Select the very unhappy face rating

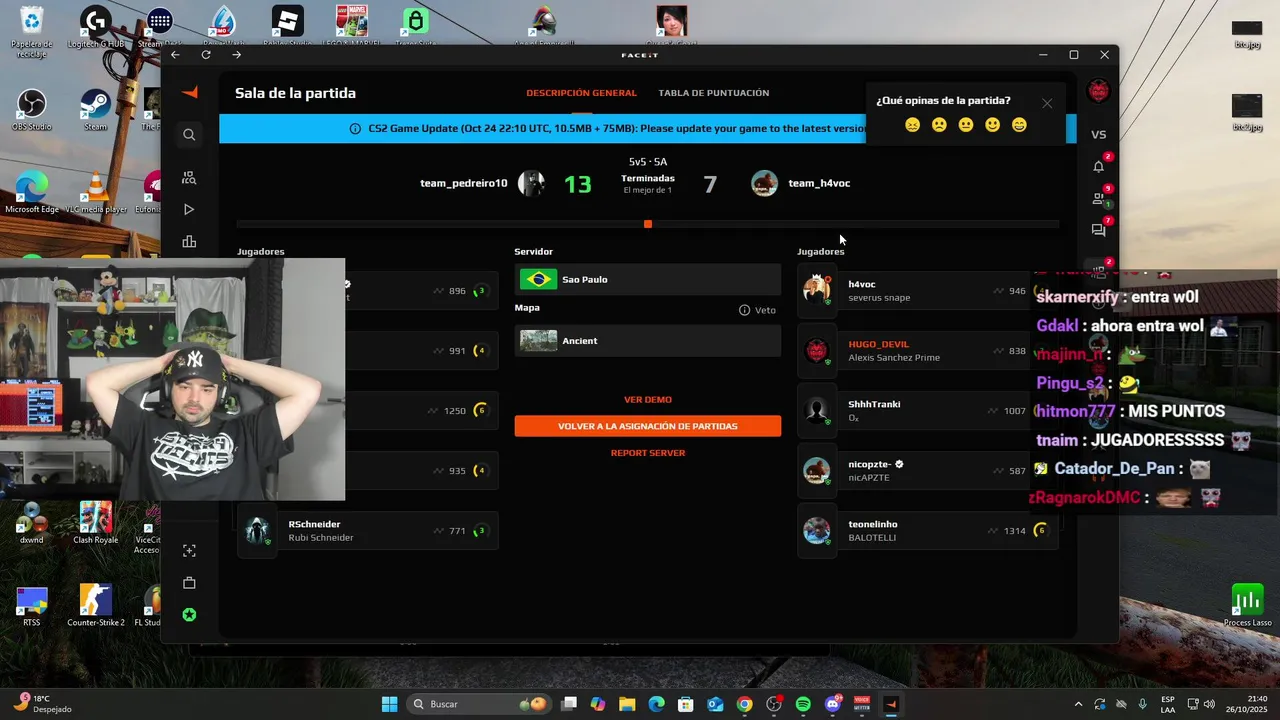pos(912,125)
